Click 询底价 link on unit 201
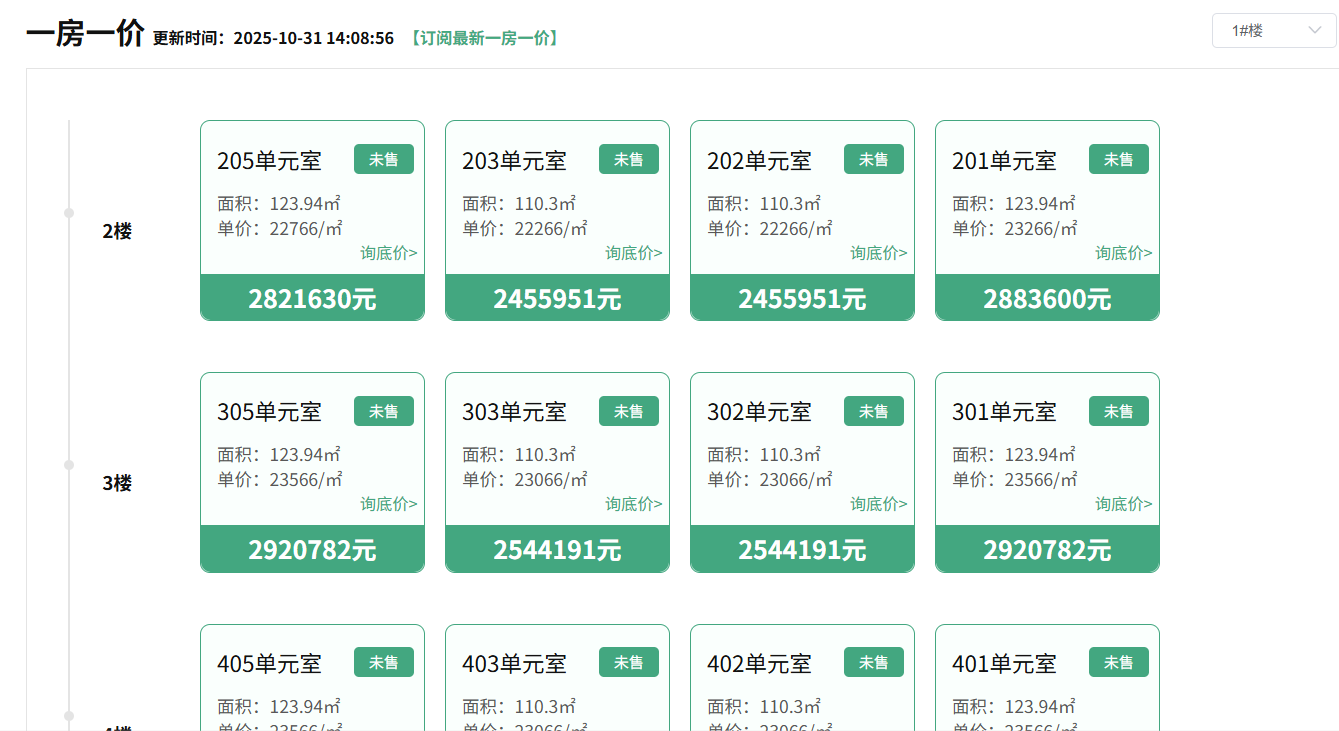1339x731 pixels. pyautogui.click(x=1124, y=253)
